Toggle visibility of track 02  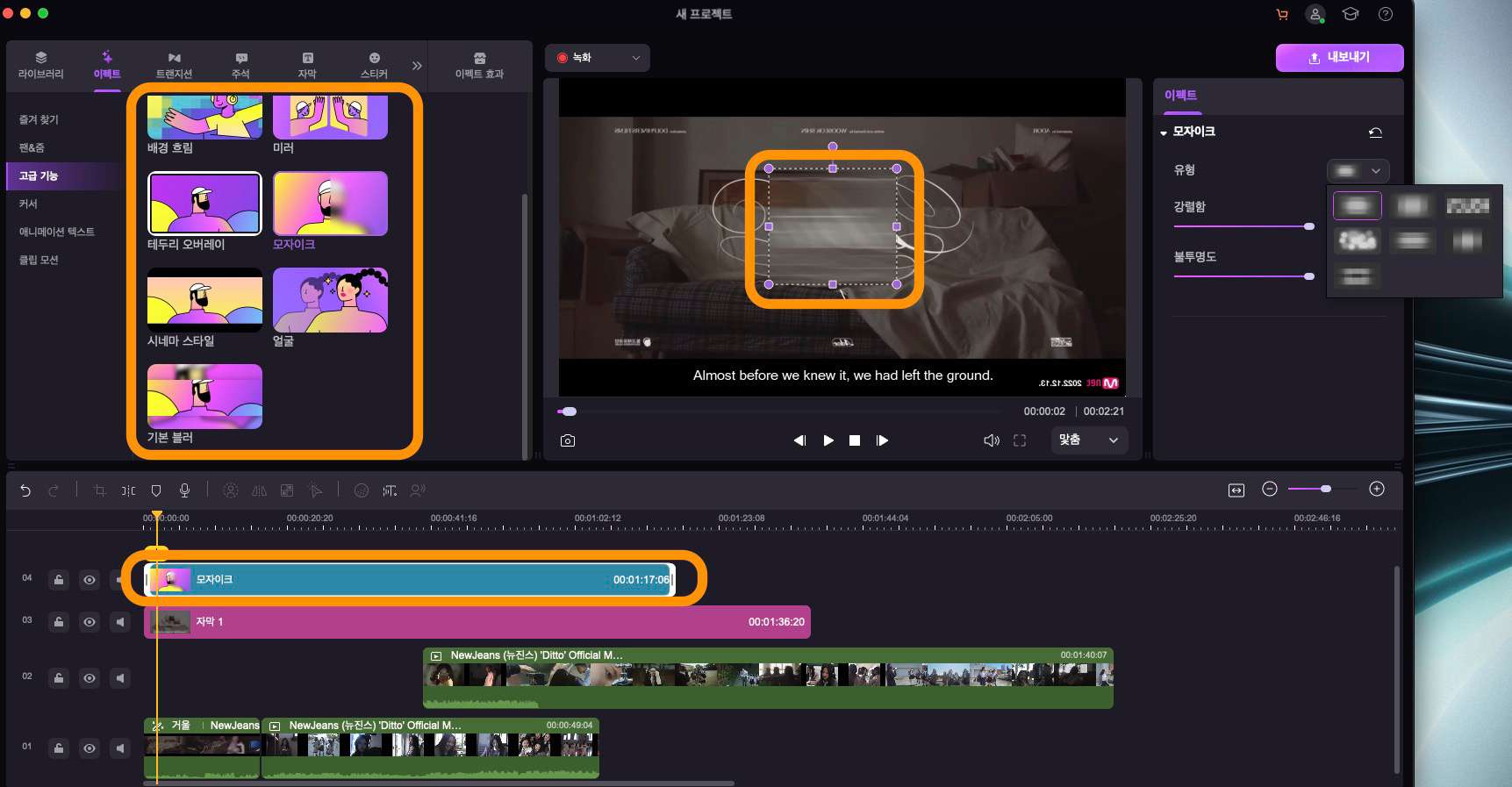tap(90, 678)
